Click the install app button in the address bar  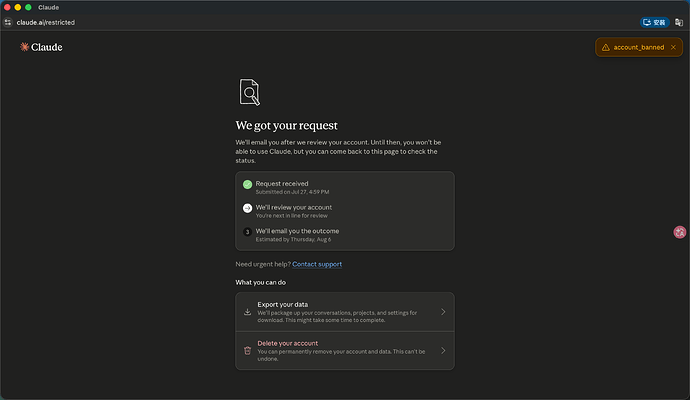[654, 22]
